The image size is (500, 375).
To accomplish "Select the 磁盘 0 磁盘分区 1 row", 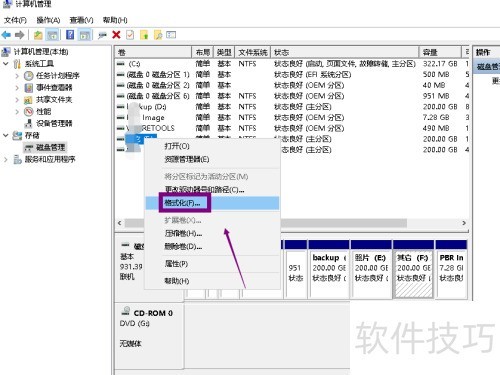I will pyautogui.click(x=292, y=74).
